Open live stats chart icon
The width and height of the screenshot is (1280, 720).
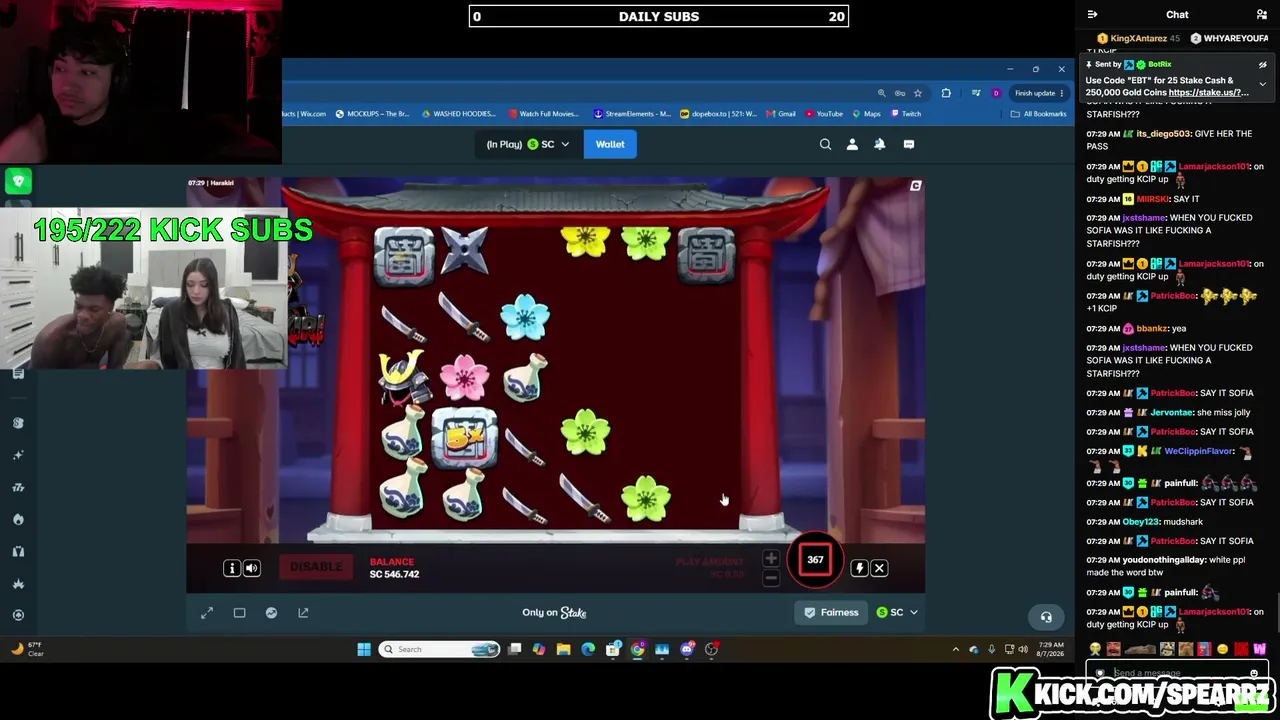click(x=271, y=612)
